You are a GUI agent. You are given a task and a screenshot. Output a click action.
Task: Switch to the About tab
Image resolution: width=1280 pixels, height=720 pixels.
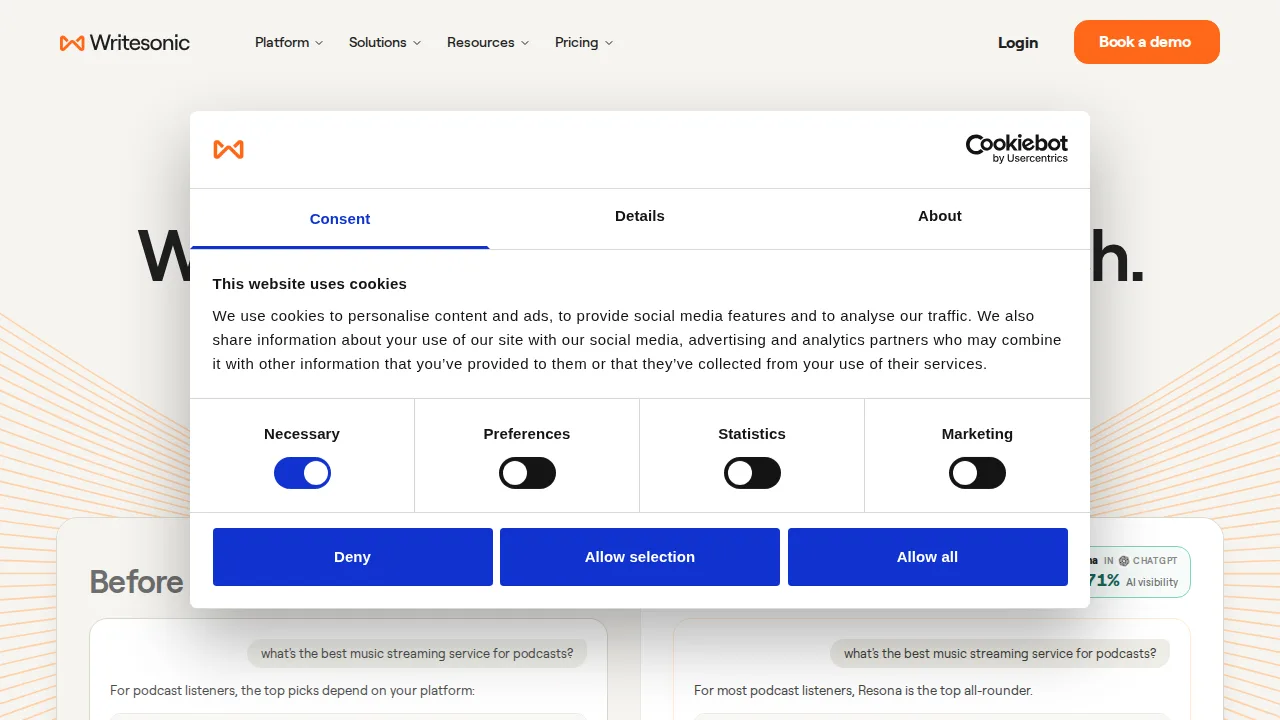tap(940, 216)
